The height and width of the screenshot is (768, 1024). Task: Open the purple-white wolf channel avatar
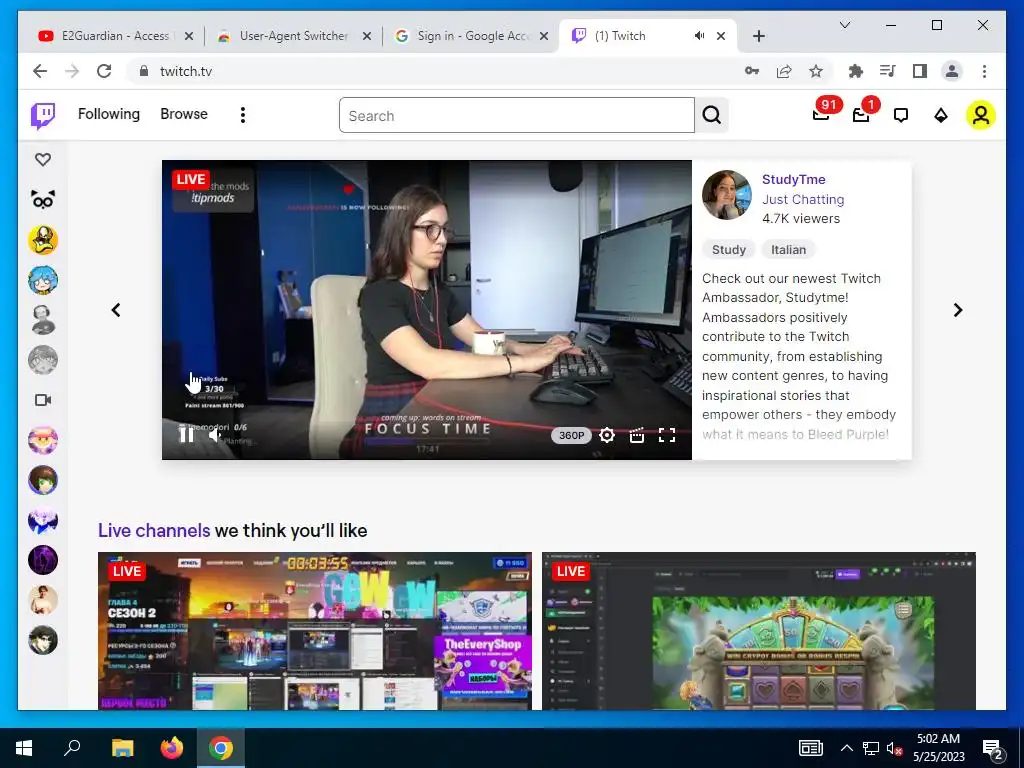(43, 520)
